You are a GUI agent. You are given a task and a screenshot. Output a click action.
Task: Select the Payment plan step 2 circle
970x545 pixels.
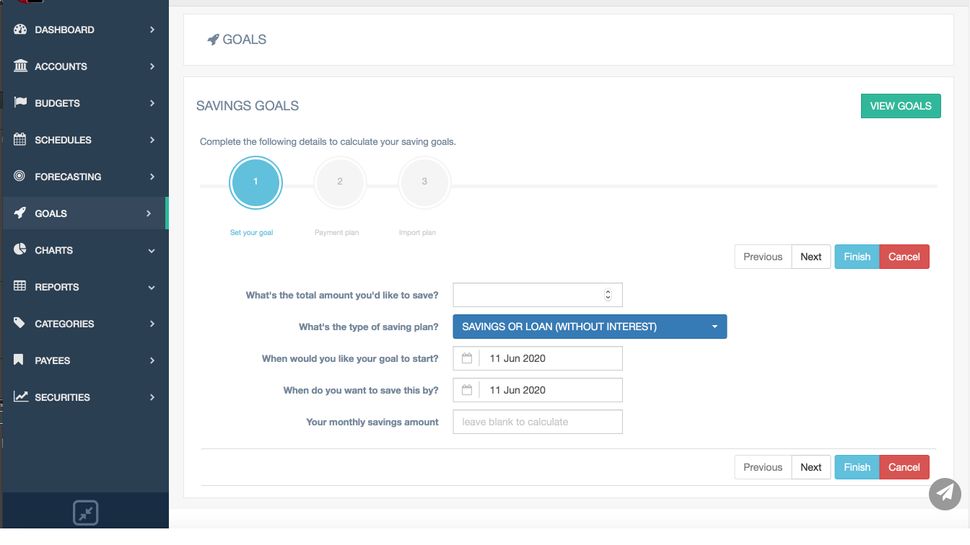click(340, 182)
